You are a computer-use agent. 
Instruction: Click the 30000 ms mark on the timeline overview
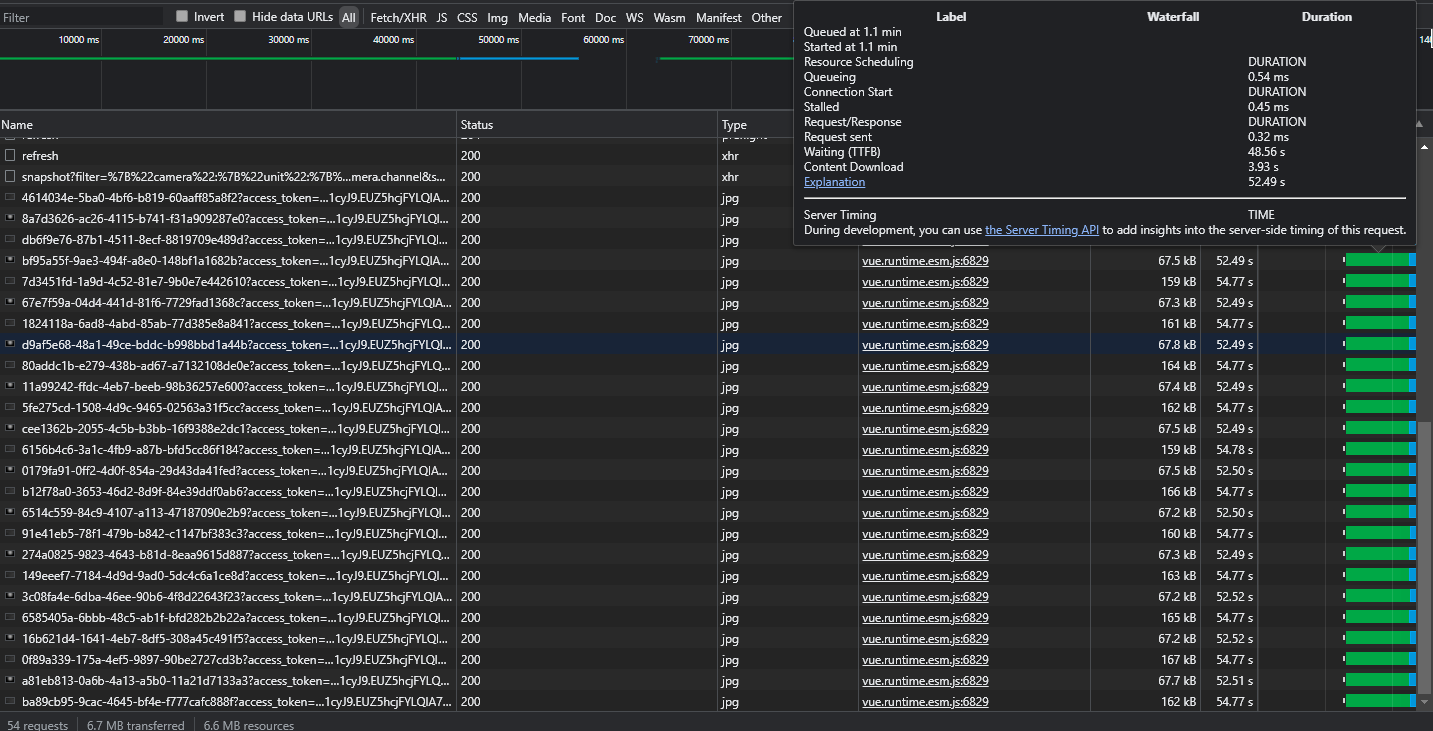(x=289, y=40)
